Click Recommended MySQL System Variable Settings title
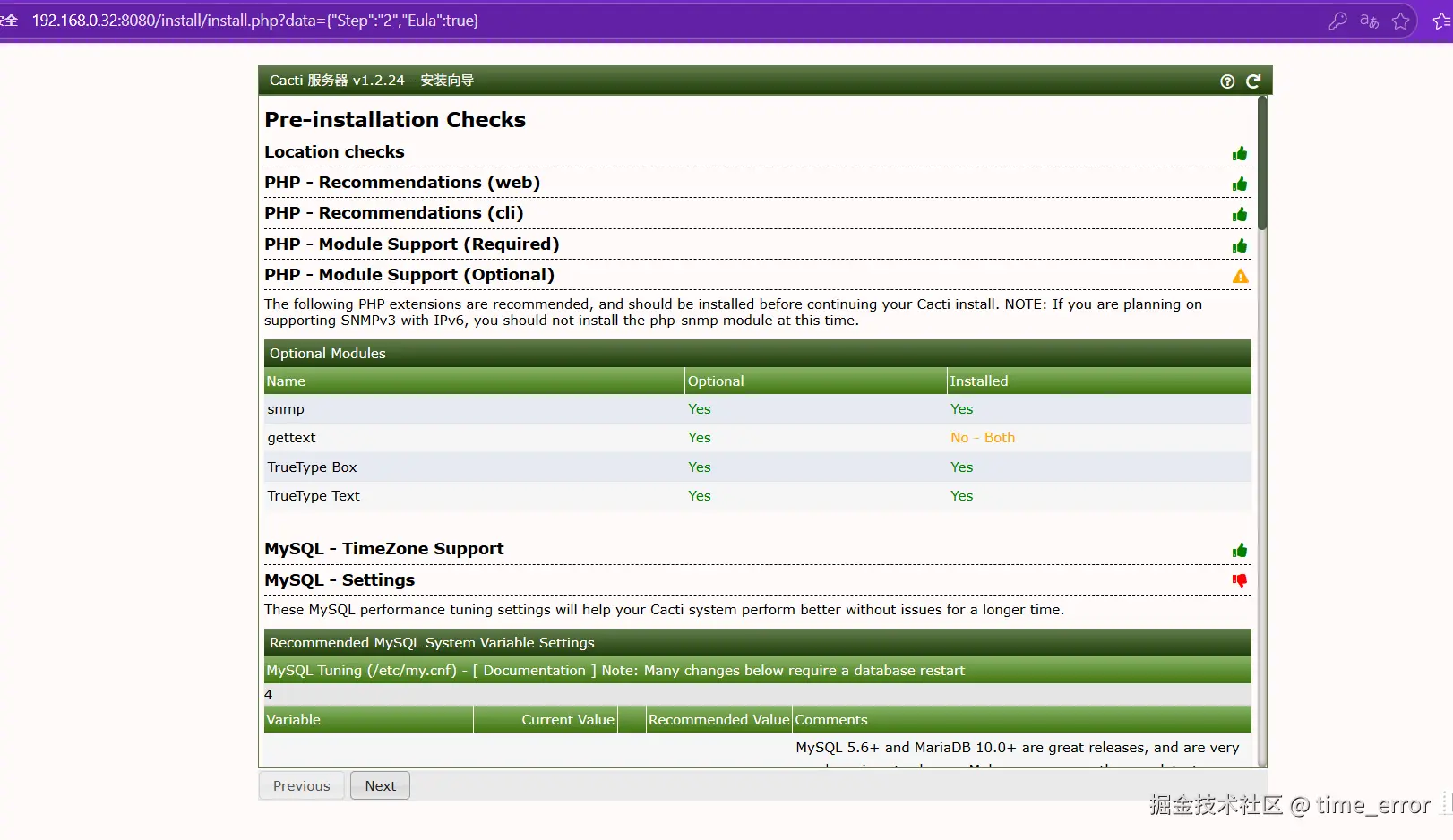Image resolution: width=1453 pixels, height=840 pixels. 432,643
